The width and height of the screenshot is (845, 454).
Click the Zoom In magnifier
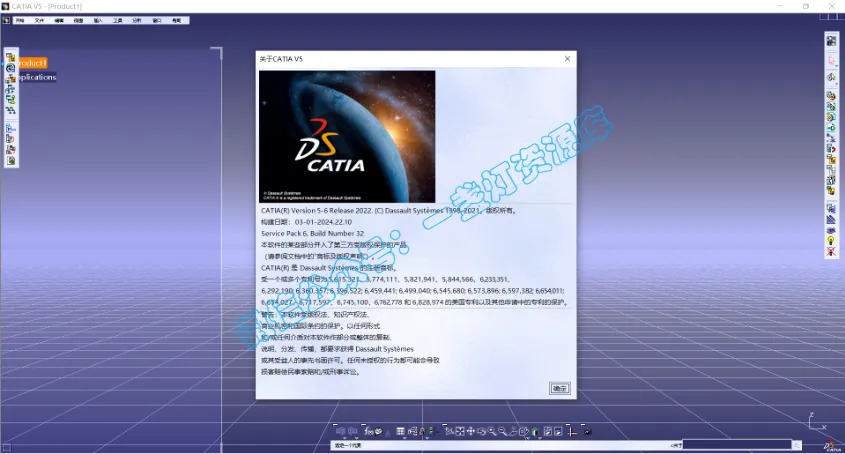tap(492, 431)
